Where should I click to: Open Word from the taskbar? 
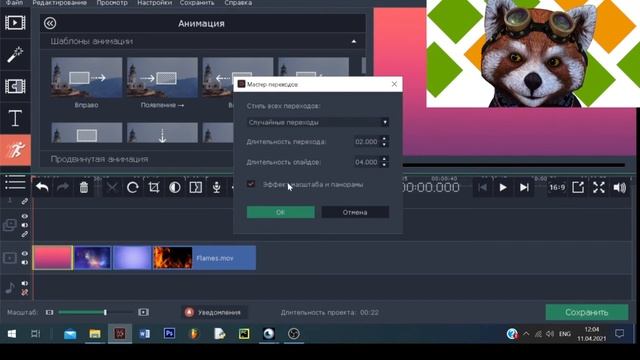144,334
